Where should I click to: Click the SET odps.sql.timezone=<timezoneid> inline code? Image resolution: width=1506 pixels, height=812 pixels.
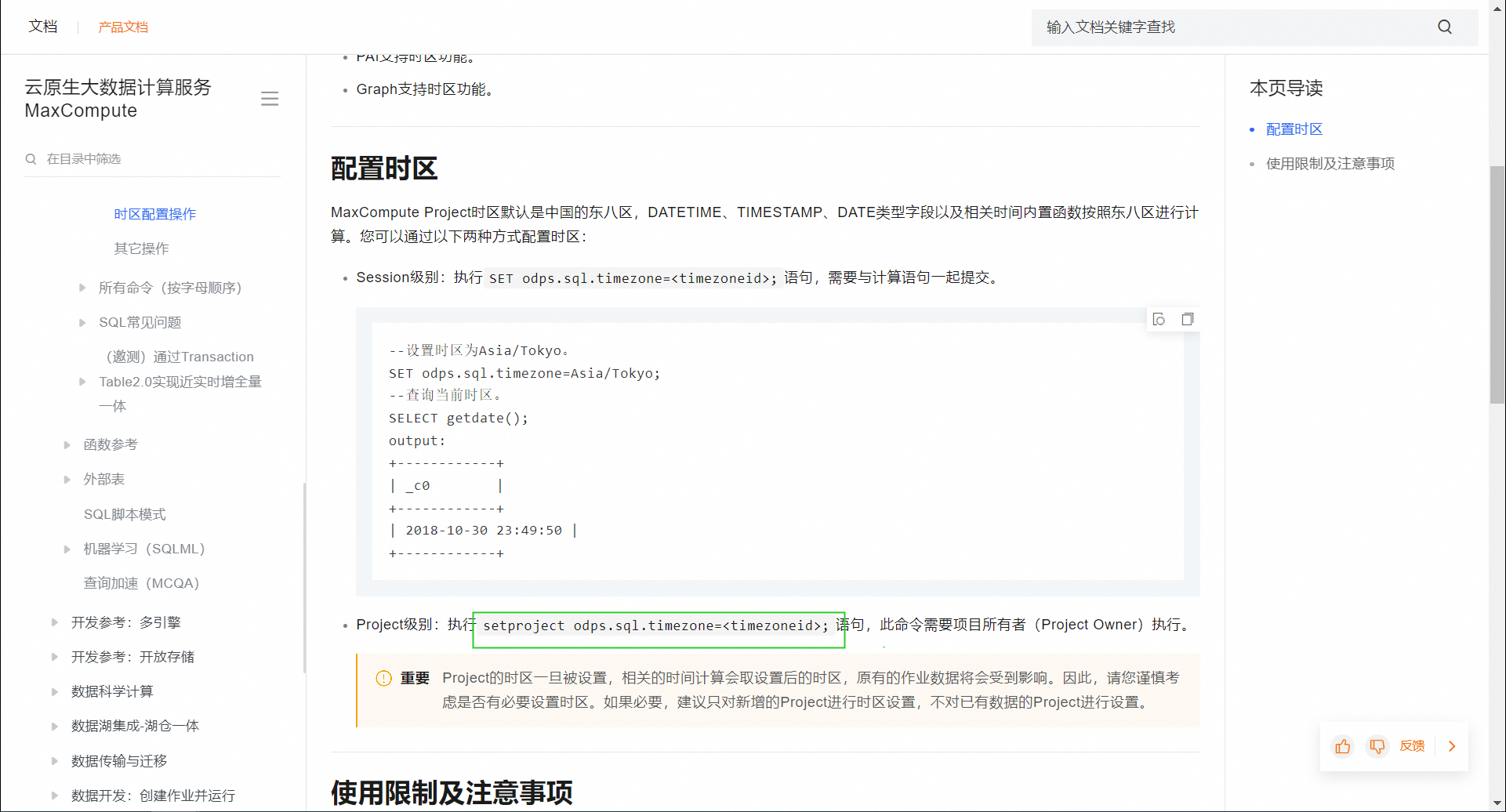pyautogui.click(x=633, y=278)
